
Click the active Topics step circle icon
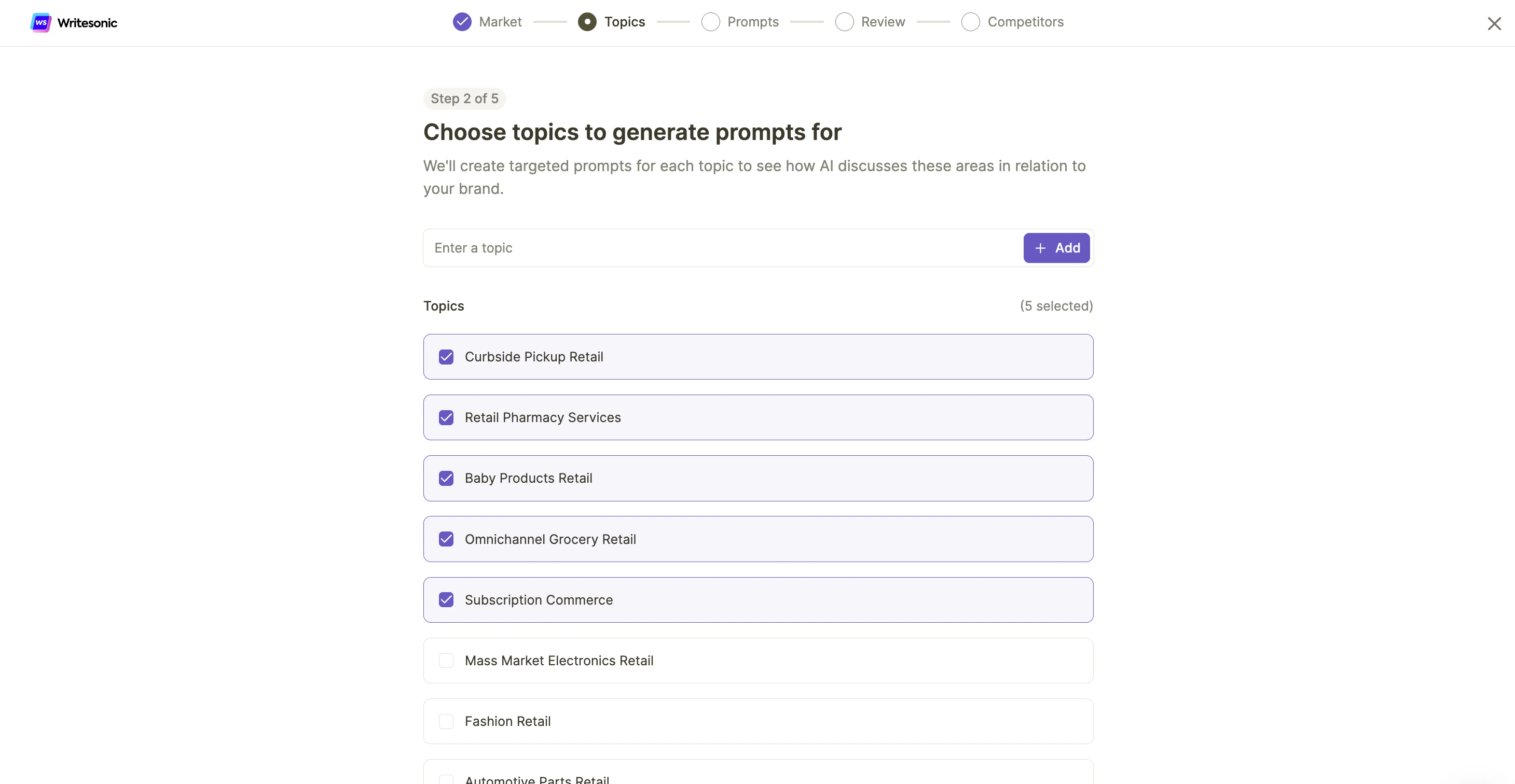tap(586, 22)
